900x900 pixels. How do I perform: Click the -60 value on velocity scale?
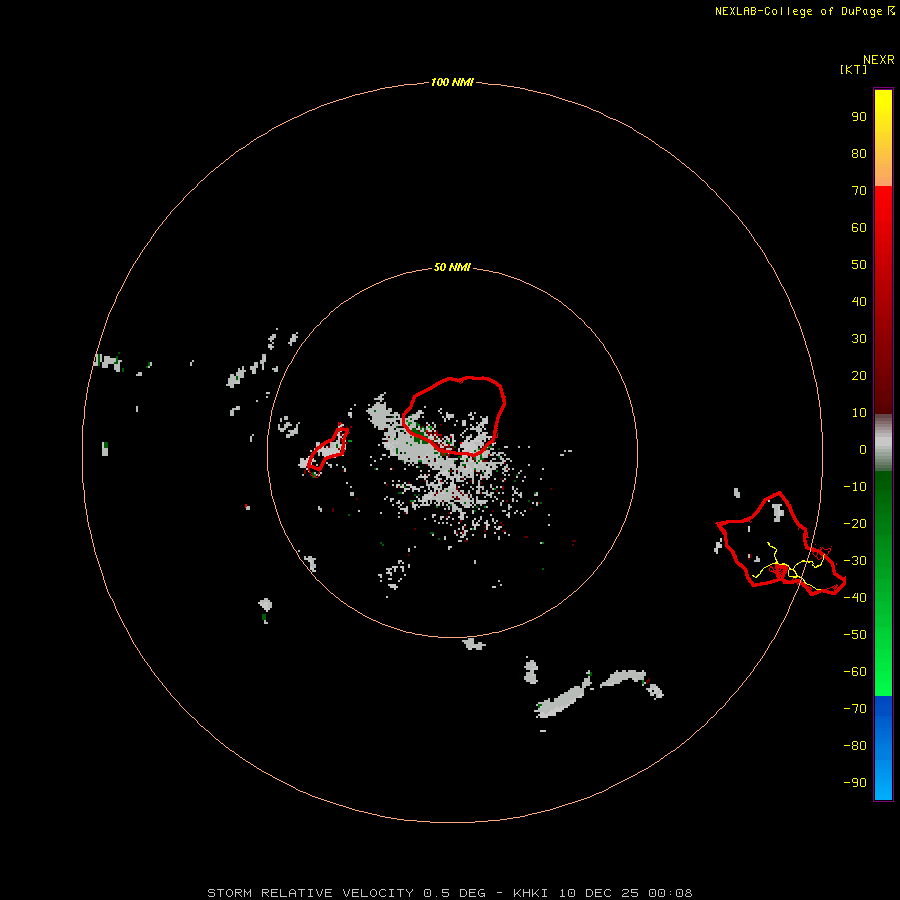point(855,672)
